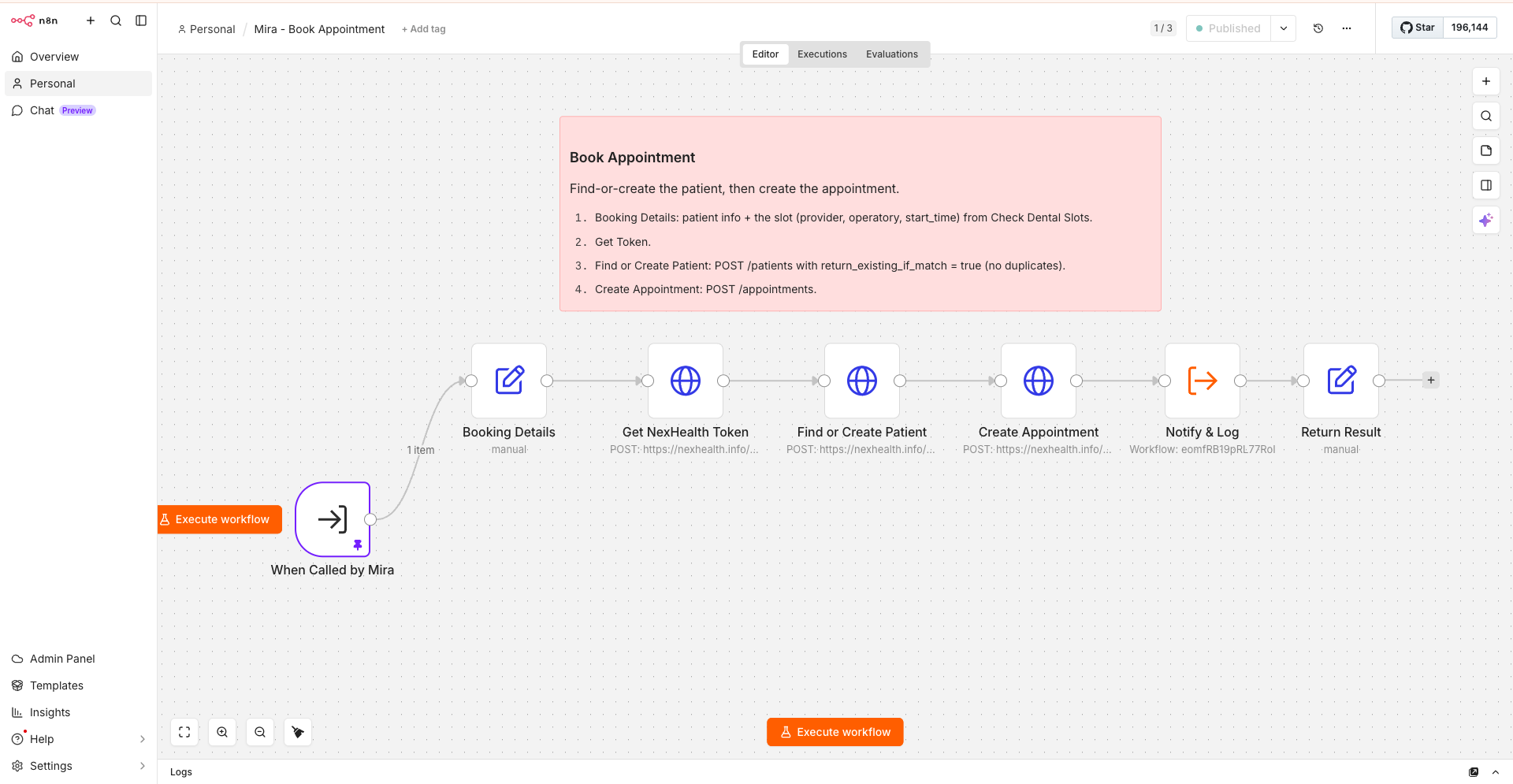This screenshot has width=1513, height=784.
Task: Open workflow more options menu
Action: point(1347,28)
